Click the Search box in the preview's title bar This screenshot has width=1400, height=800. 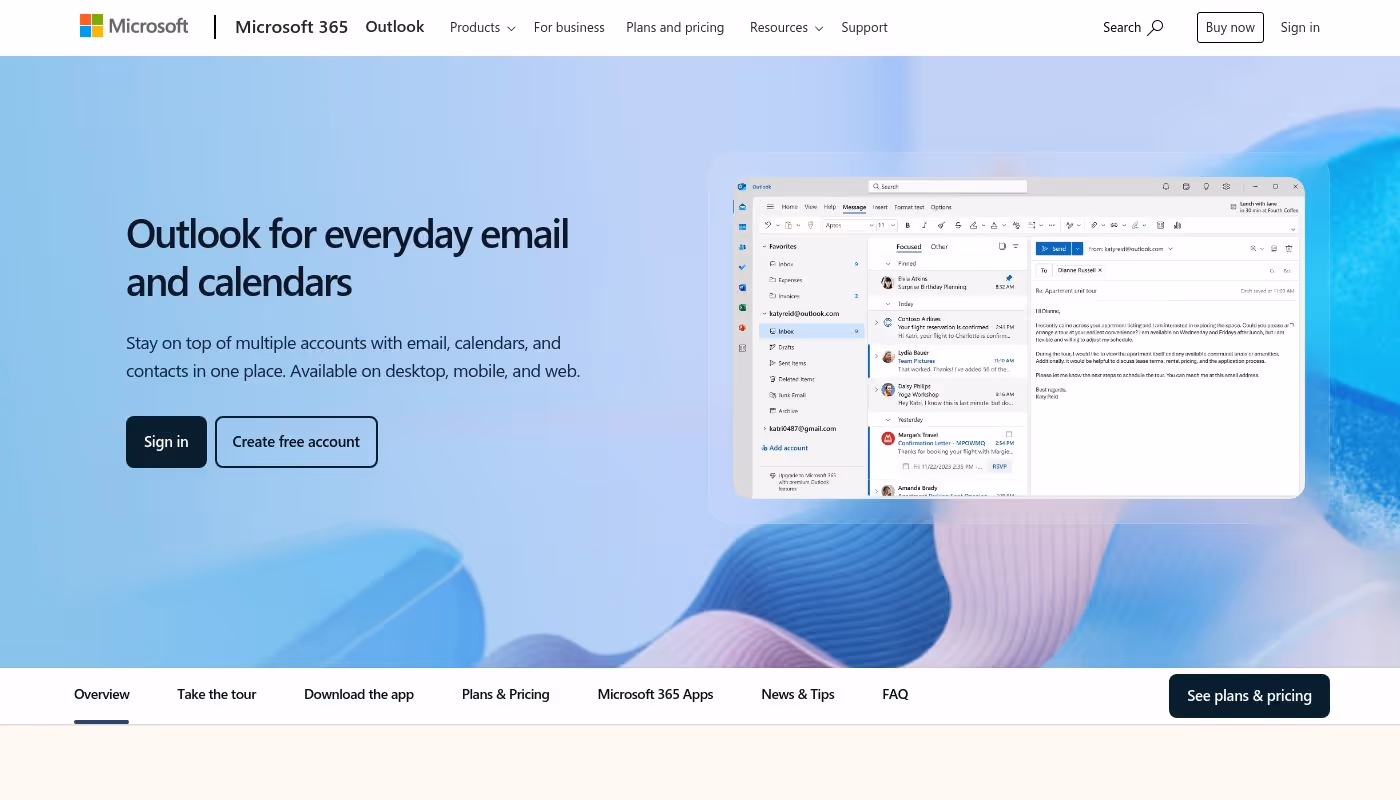(x=948, y=186)
